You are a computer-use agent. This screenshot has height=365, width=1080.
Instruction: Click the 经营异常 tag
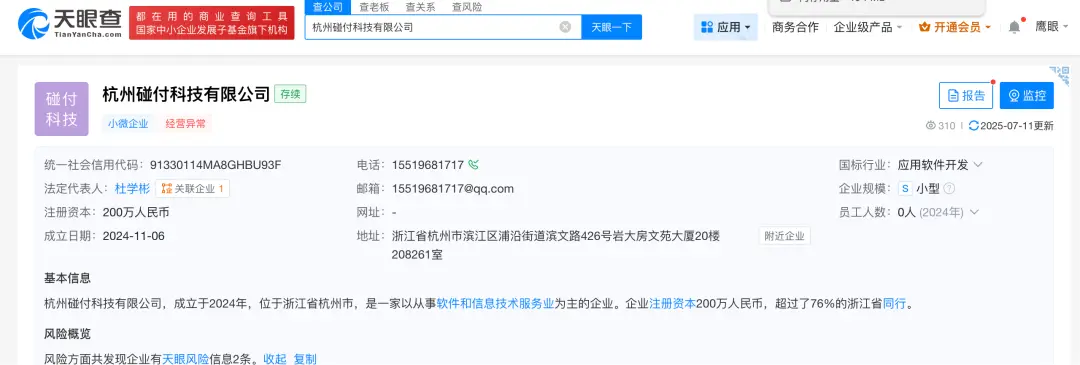pos(185,124)
